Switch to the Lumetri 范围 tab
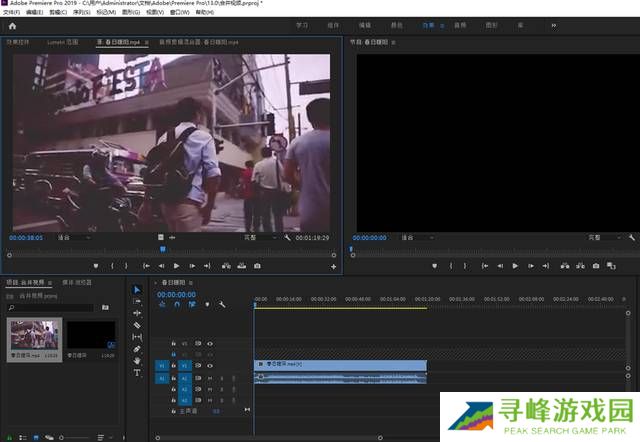 click(61, 43)
